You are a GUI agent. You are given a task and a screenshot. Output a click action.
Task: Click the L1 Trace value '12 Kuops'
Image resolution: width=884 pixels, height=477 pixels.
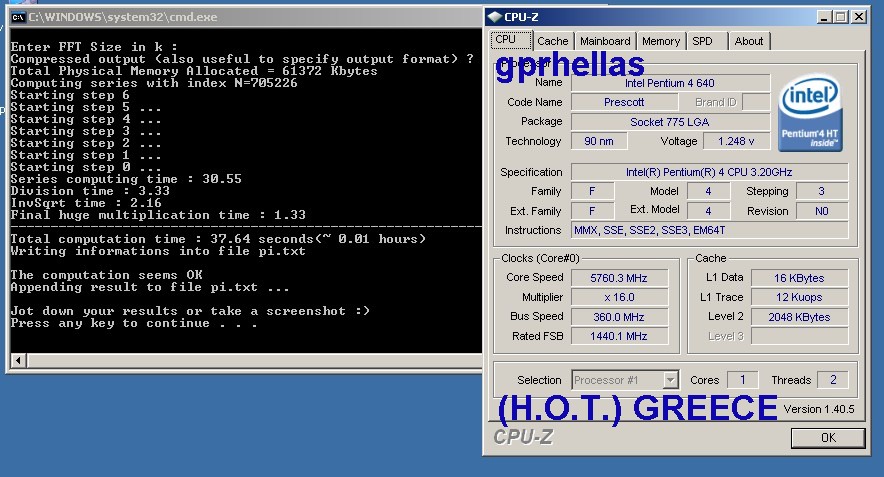point(799,297)
